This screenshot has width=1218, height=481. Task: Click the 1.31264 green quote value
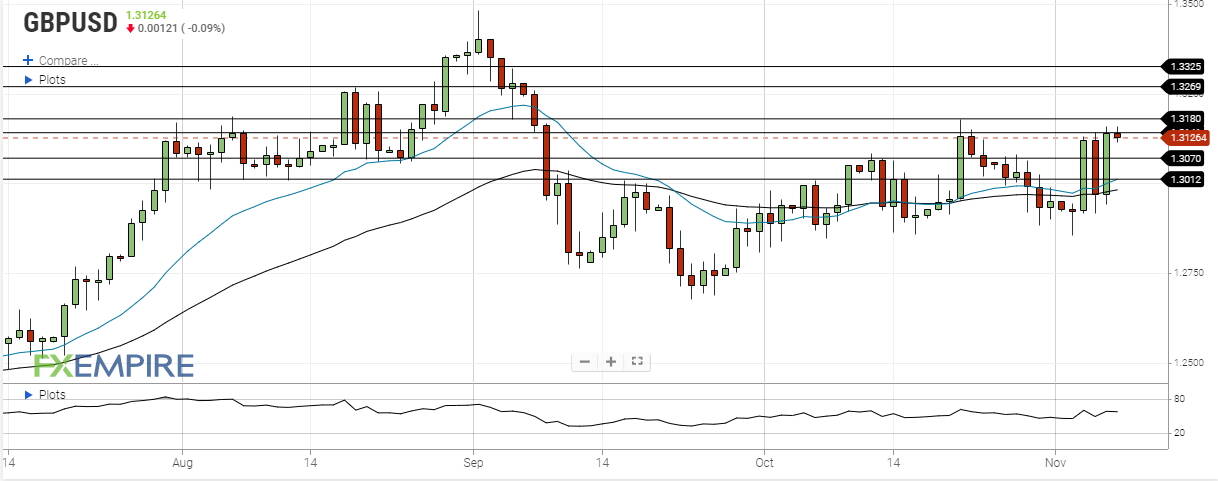pyautogui.click(x=147, y=14)
